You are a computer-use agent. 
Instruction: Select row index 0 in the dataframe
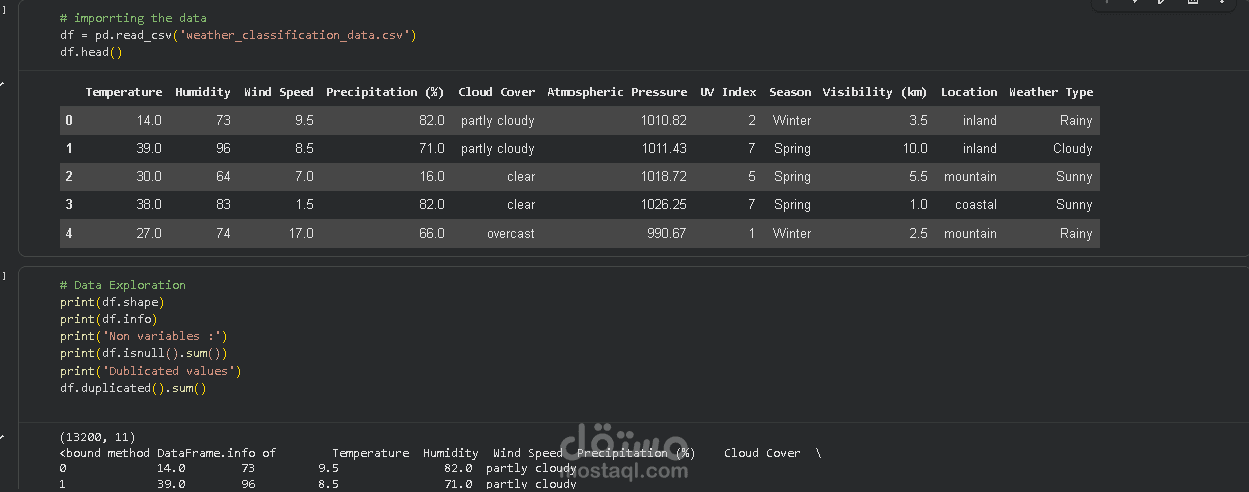click(x=69, y=120)
